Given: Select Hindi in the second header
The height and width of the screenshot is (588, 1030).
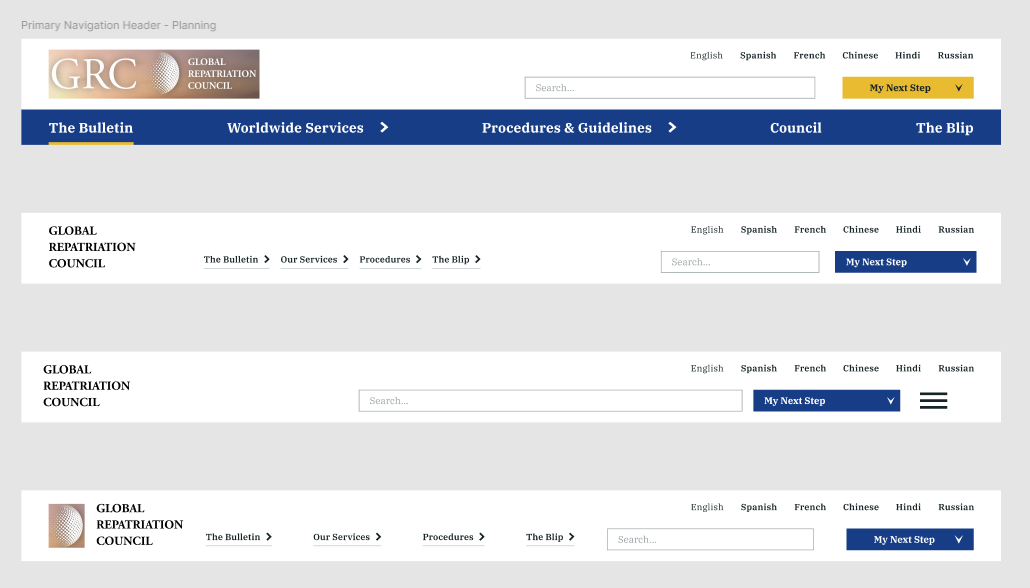Looking at the screenshot, I should 908,229.
